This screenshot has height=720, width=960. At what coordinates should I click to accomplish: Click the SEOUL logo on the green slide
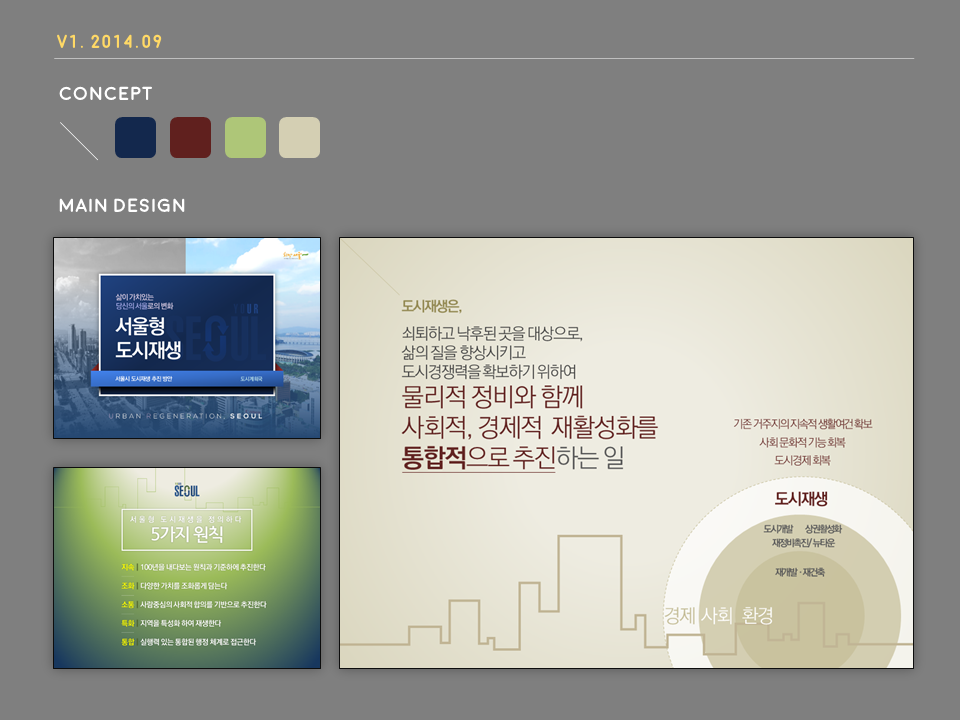point(187,490)
